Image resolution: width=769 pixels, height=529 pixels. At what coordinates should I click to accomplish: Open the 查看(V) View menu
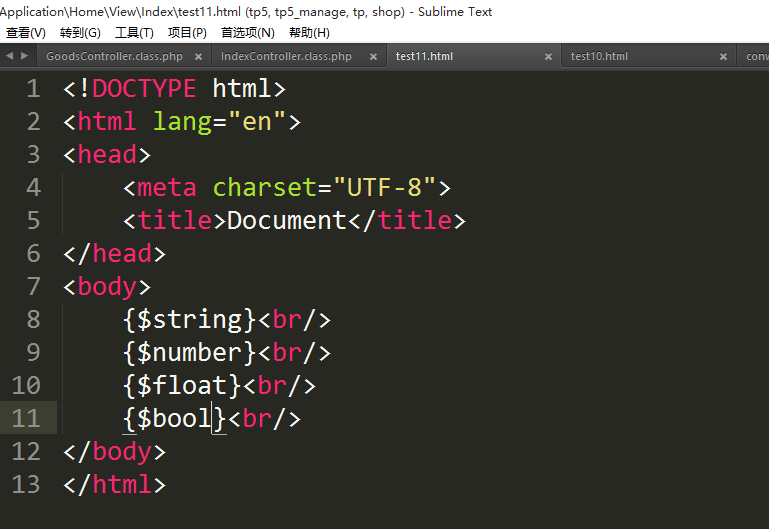coord(25,33)
